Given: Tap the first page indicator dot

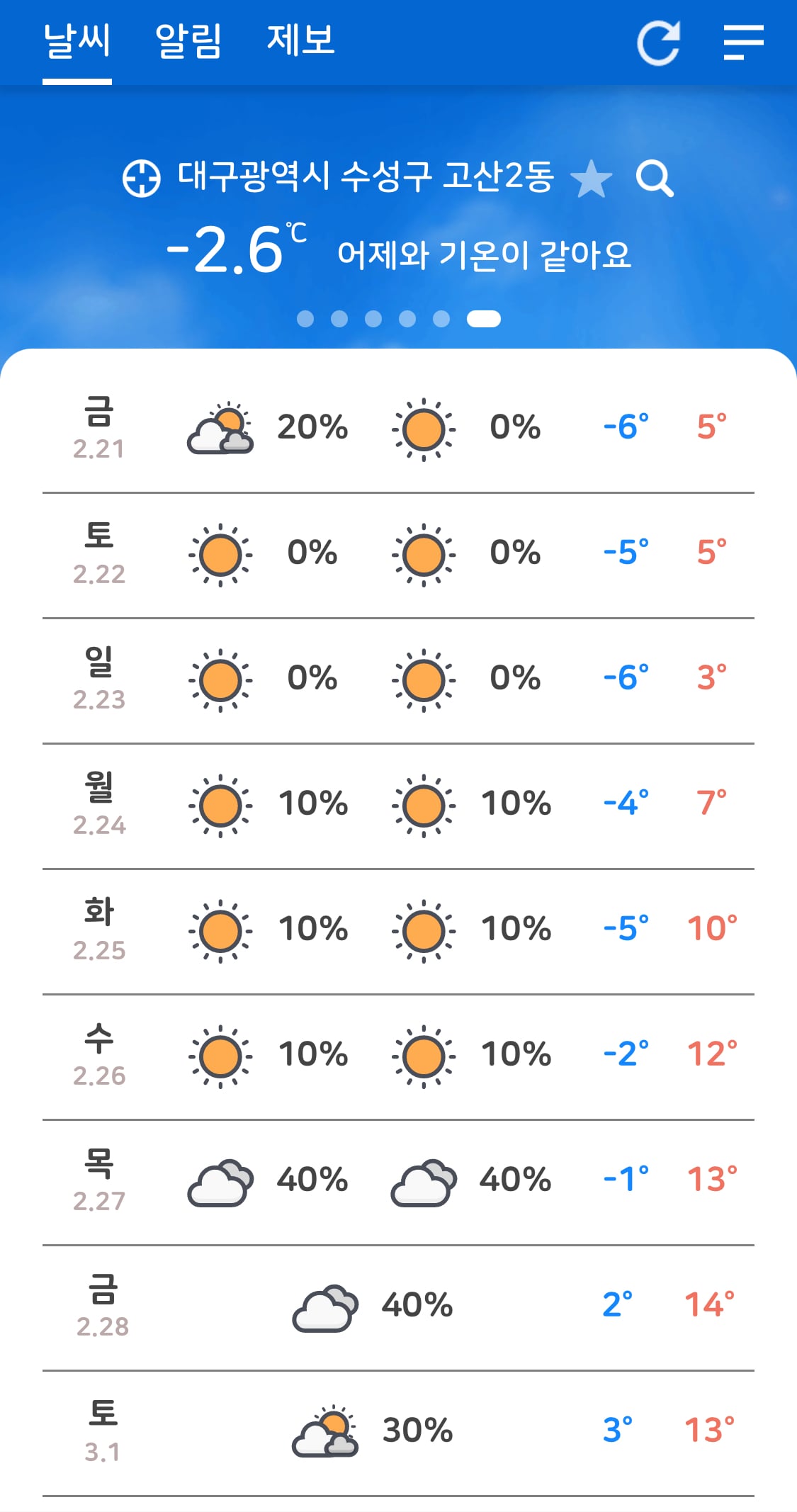Looking at the screenshot, I should [x=305, y=319].
